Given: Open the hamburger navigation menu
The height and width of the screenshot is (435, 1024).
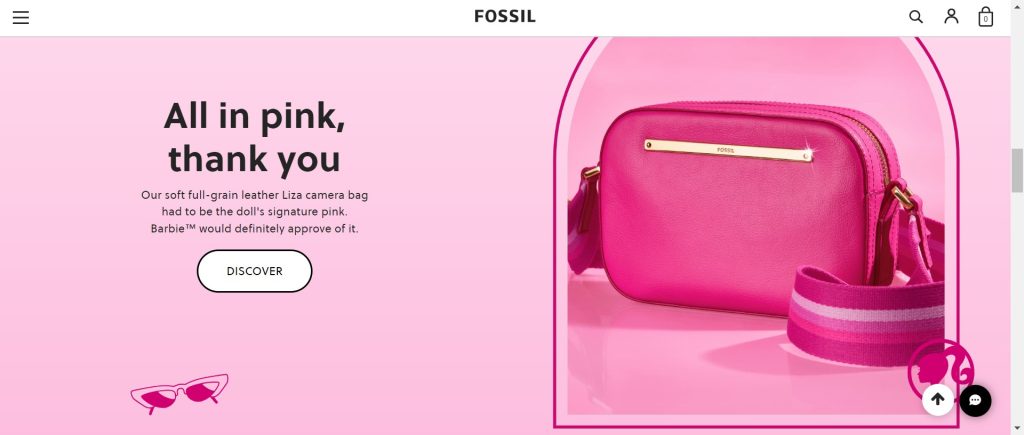Looking at the screenshot, I should (x=21, y=18).
